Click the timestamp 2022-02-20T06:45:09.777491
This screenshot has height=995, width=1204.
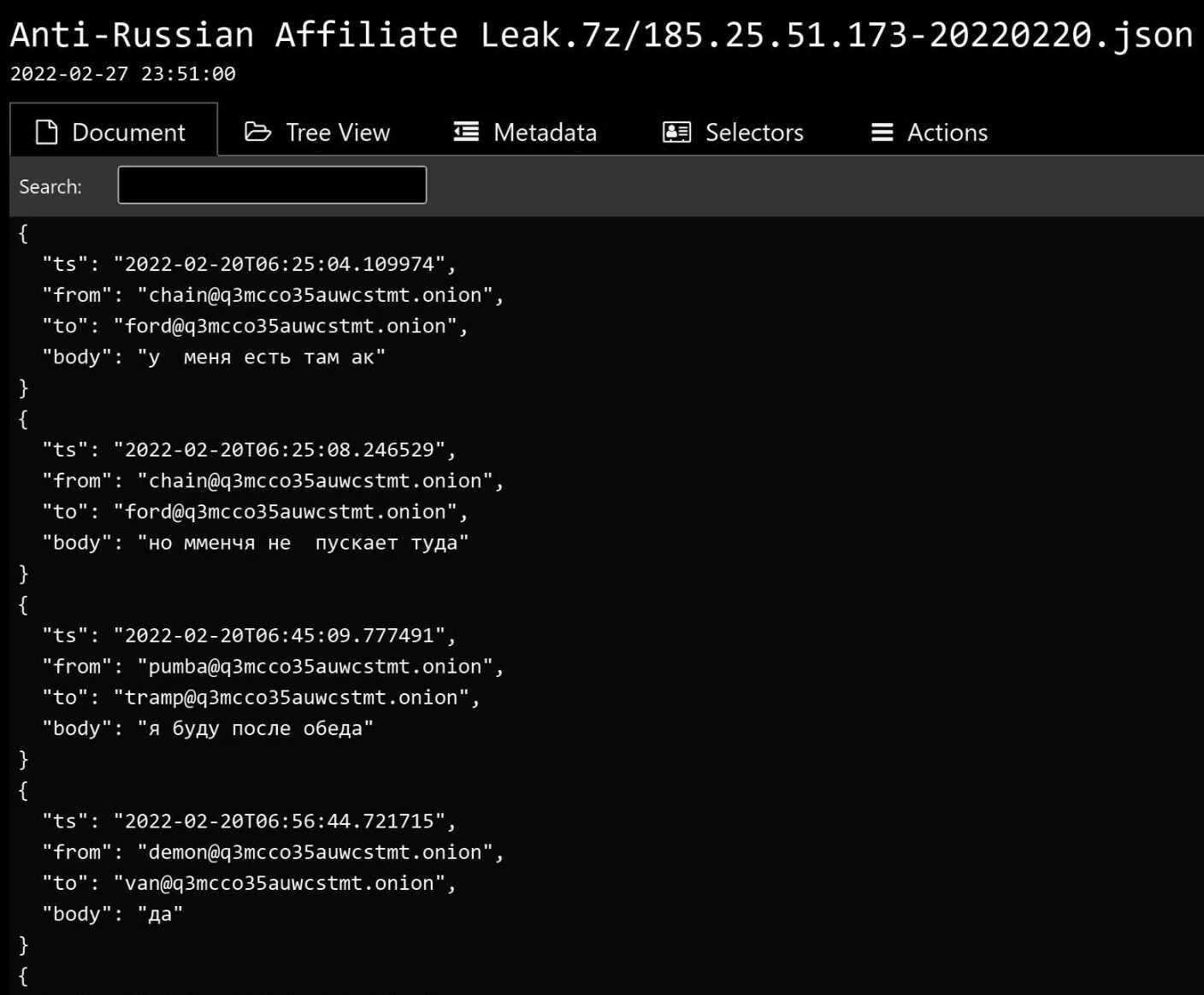pyautogui.click(x=280, y=636)
